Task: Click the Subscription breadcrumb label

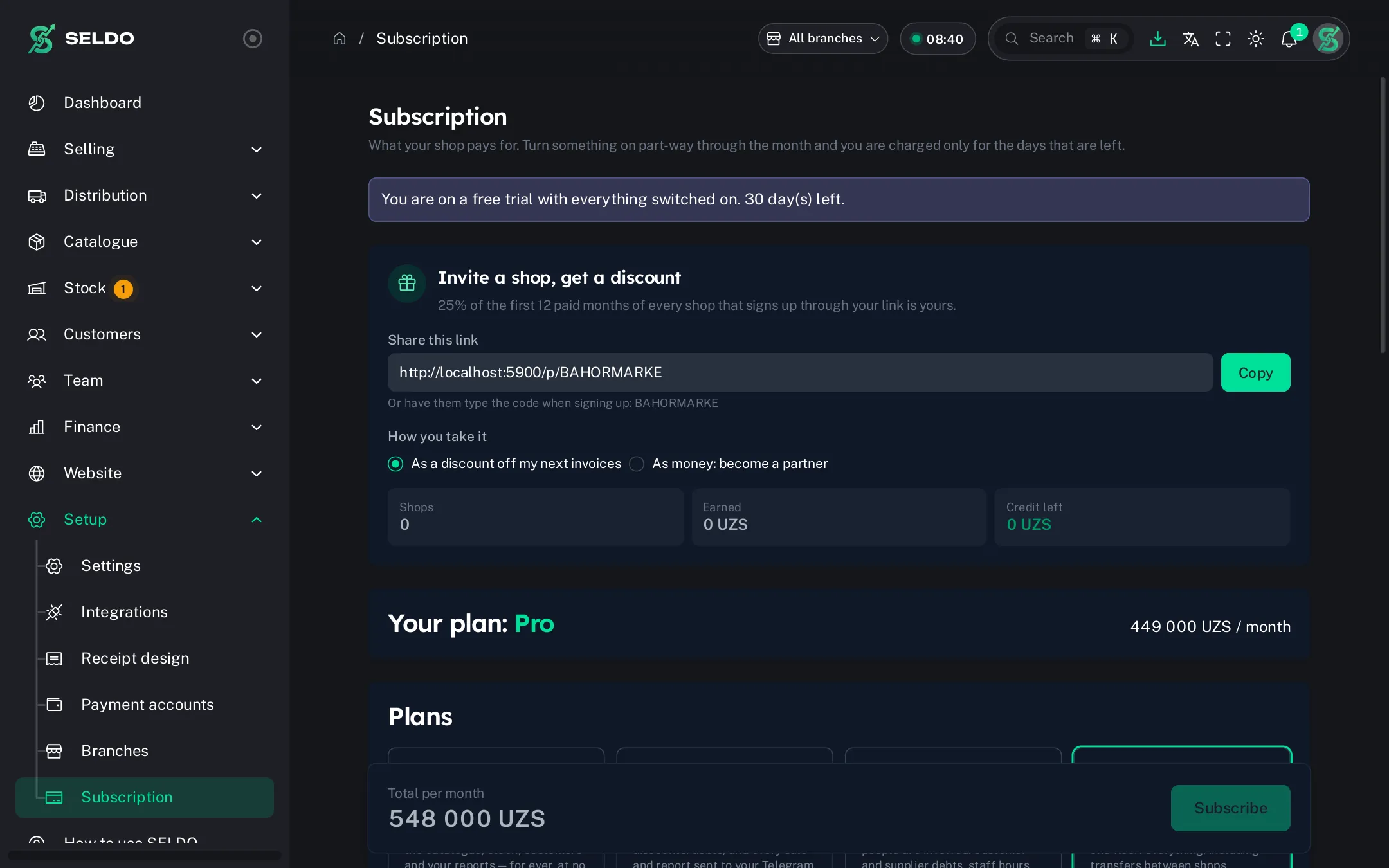Action: click(422, 39)
